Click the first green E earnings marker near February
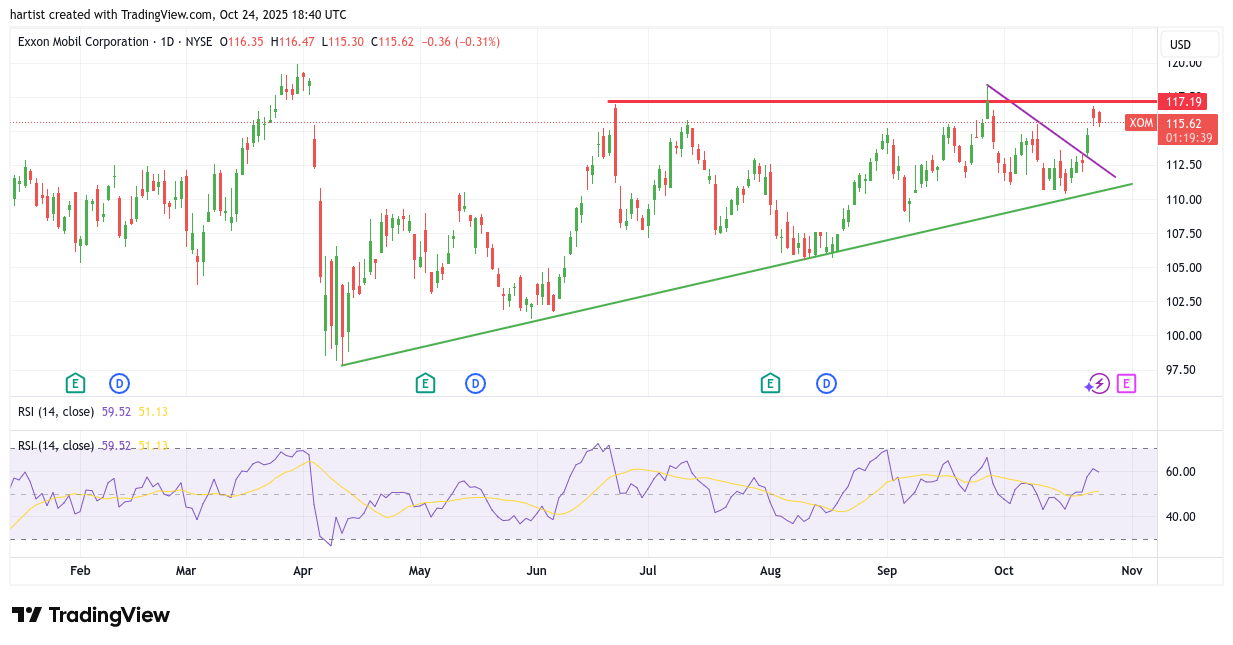The width and height of the screenshot is (1233, 645). pos(74,383)
